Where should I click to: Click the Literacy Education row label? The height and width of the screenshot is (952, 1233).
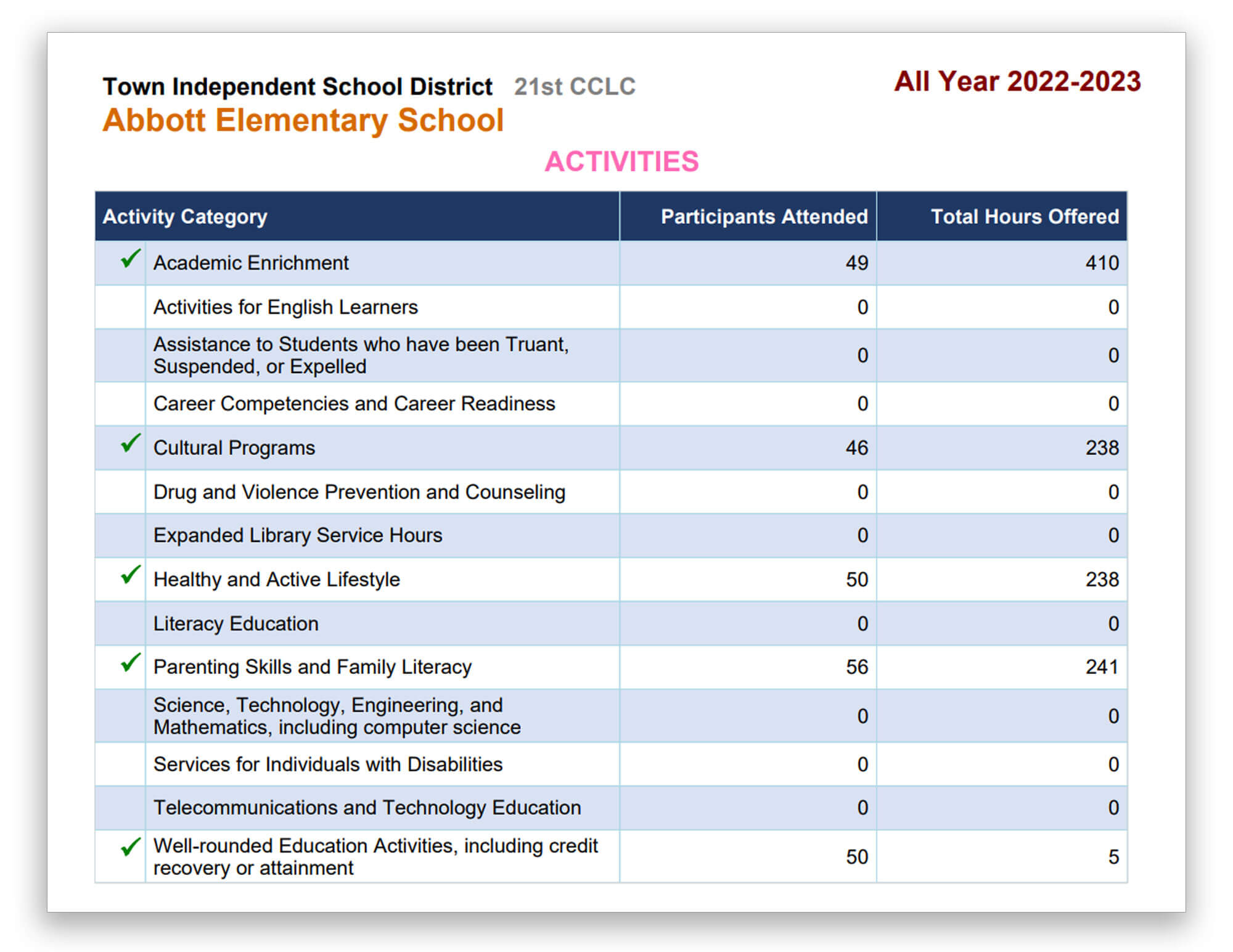(236, 623)
